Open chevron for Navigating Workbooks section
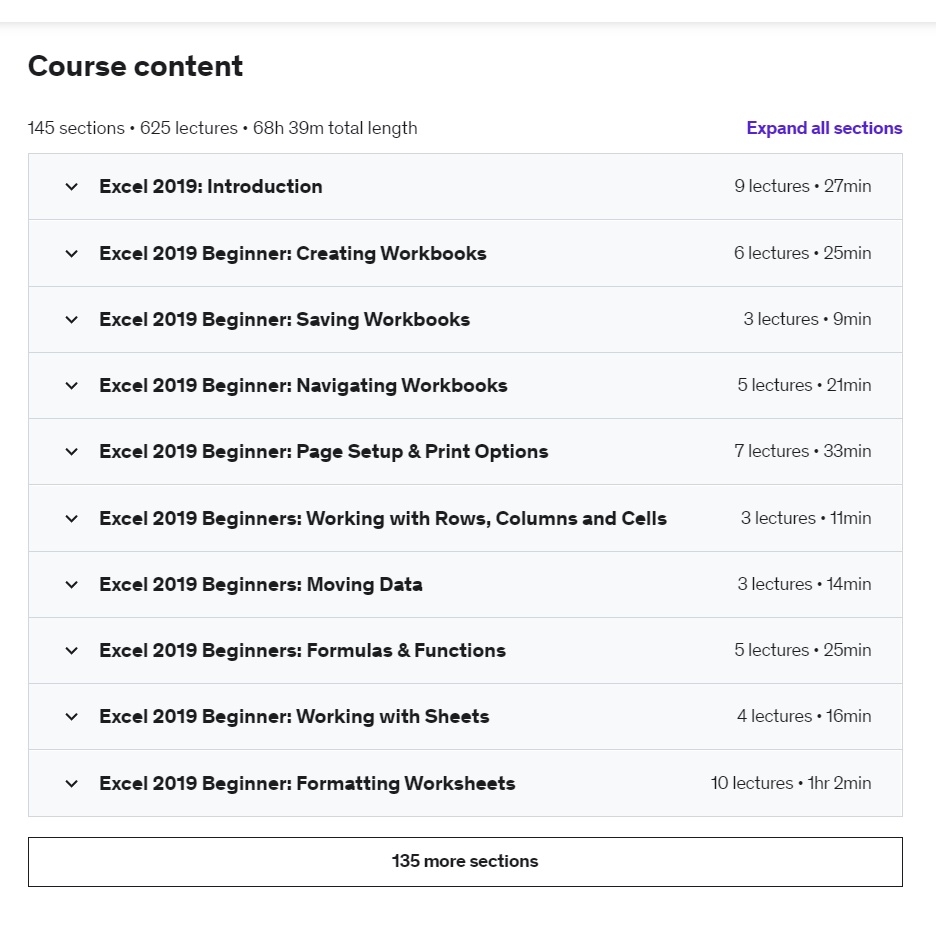Screen dimensions: 936x936 71,386
